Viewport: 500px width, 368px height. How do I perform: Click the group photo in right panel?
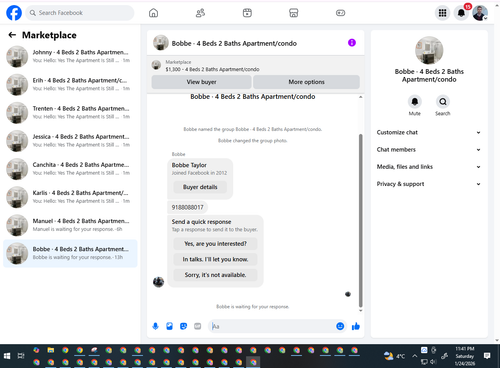(x=429, y=50)
